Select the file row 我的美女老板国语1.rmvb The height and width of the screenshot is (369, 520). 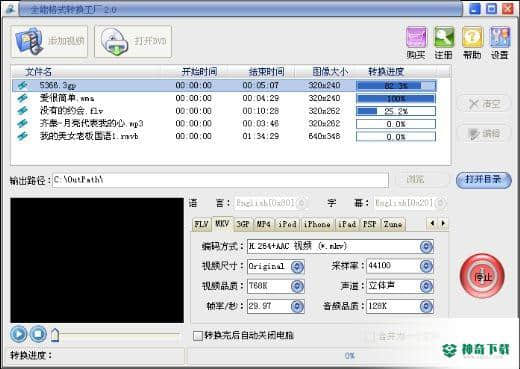[x=225, y=136]
